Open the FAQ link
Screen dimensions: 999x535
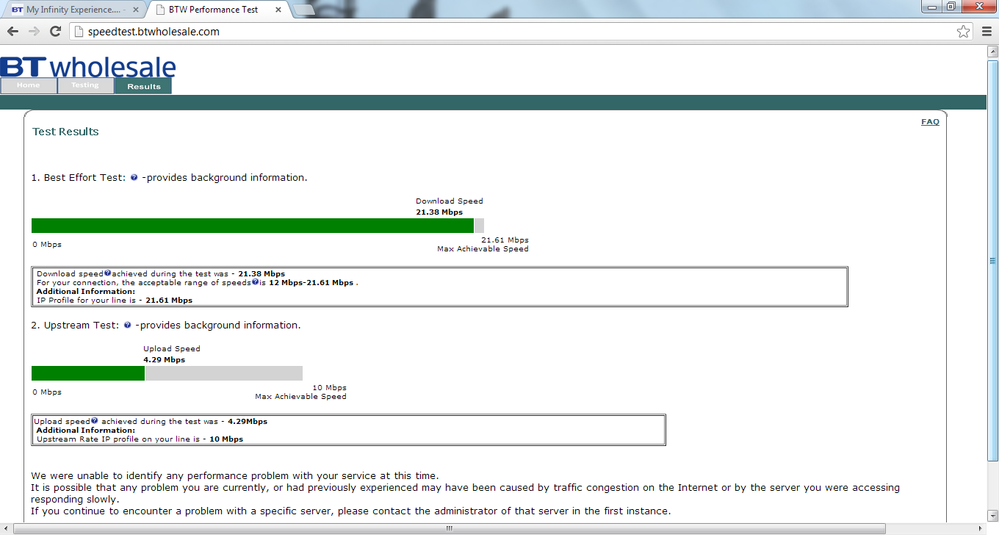click(930, 122)
